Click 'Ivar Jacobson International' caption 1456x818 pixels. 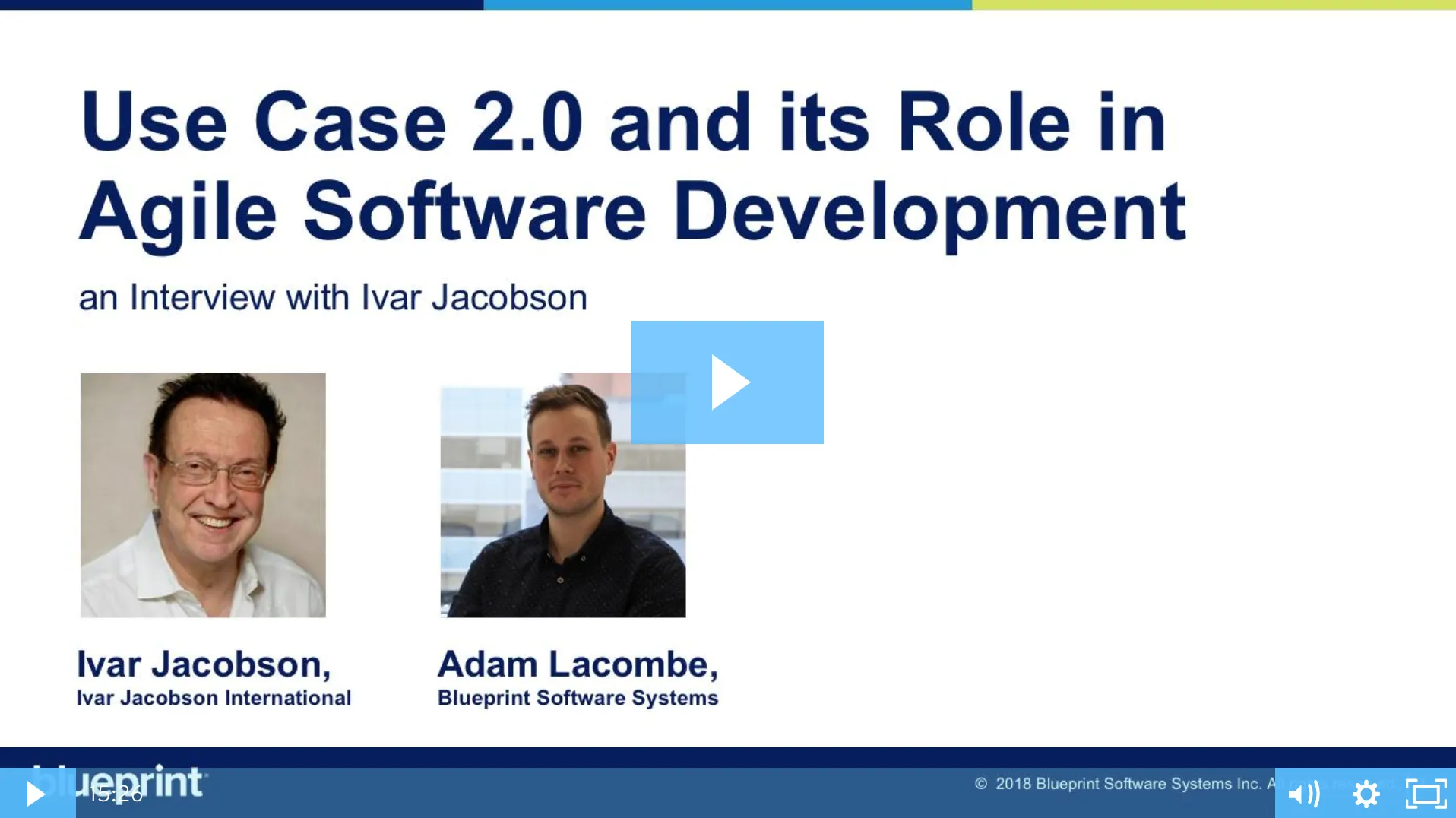[x=214, y=698]
